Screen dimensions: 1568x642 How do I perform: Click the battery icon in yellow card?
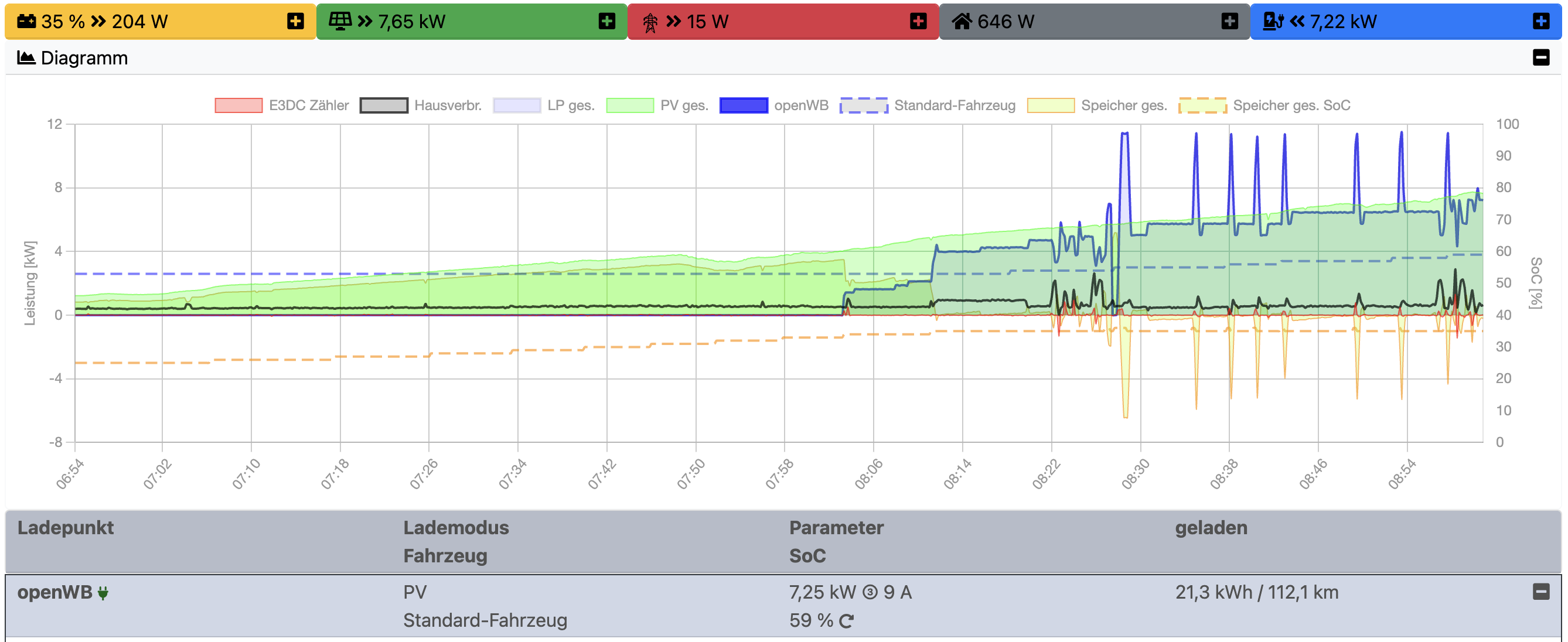click(x=26, y=22)
